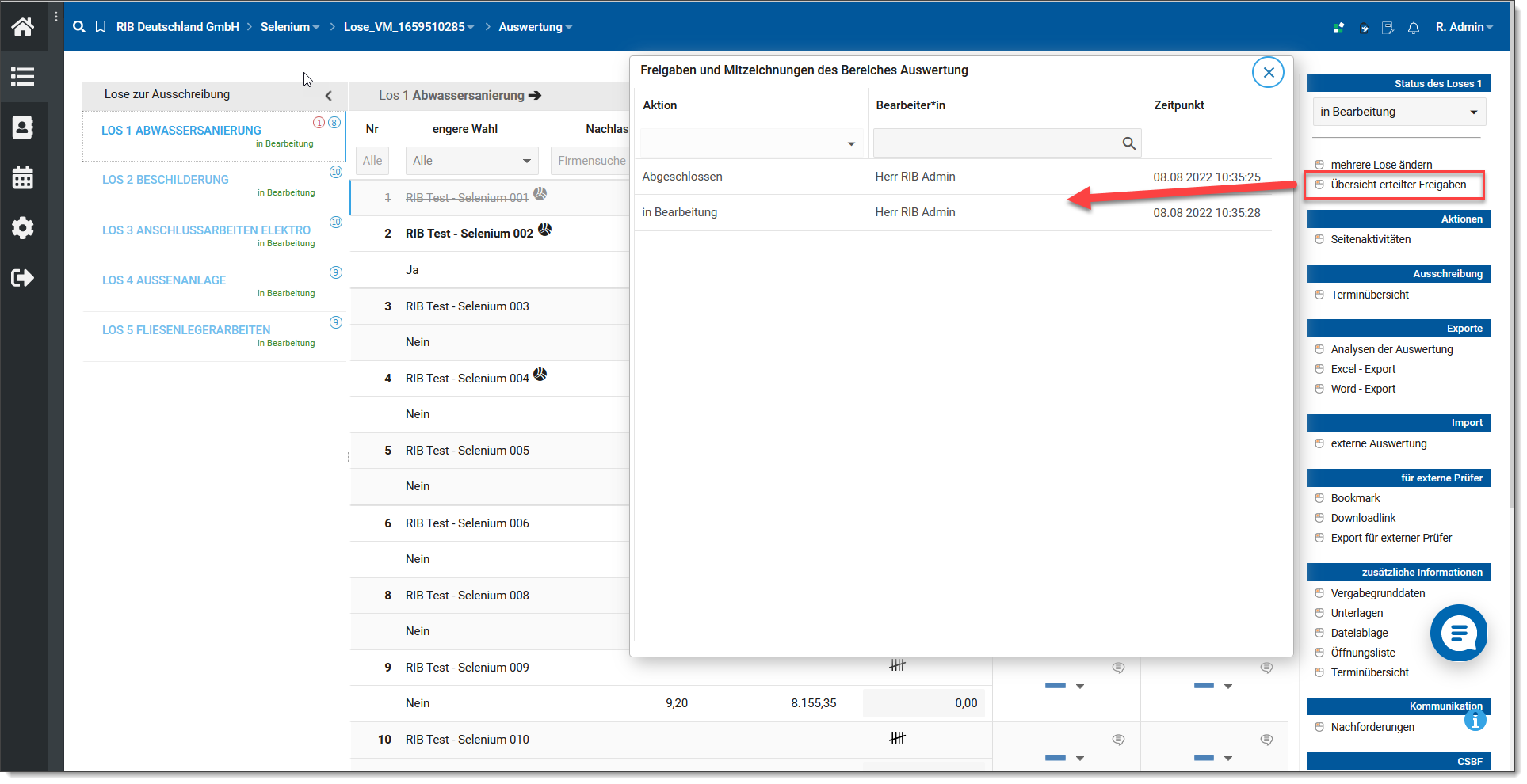Click the Nr Alle filter field
Image resolution: width=1527 pixels, height=784 pixels.
point(372,161)
